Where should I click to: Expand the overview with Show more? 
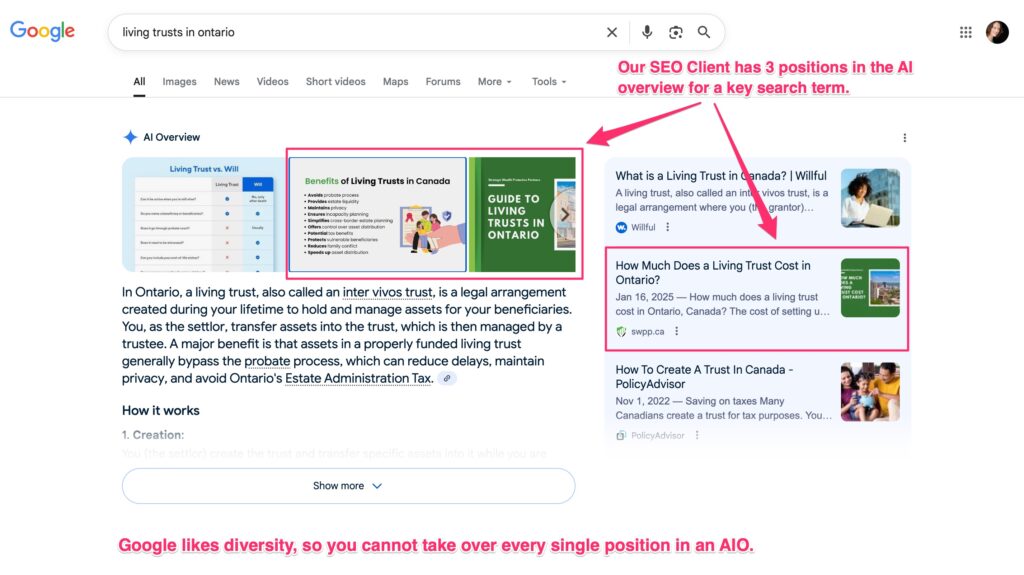click(x=348, y=485)
